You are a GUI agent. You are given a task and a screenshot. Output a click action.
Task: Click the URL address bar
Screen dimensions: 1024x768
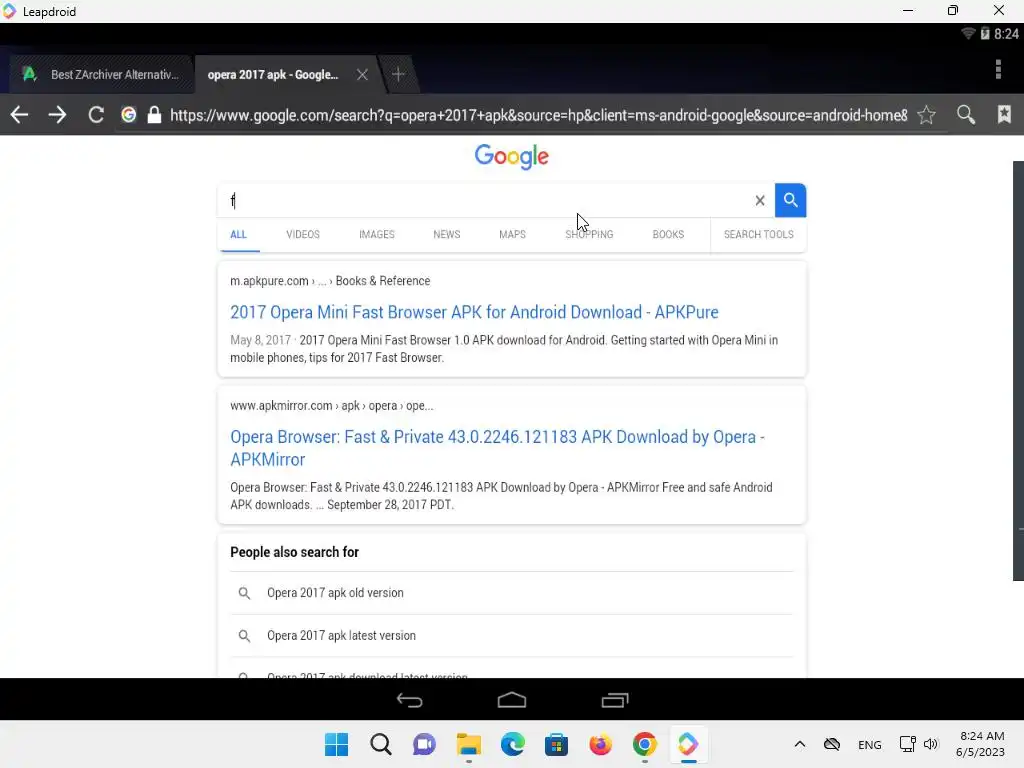pos(538,116)
